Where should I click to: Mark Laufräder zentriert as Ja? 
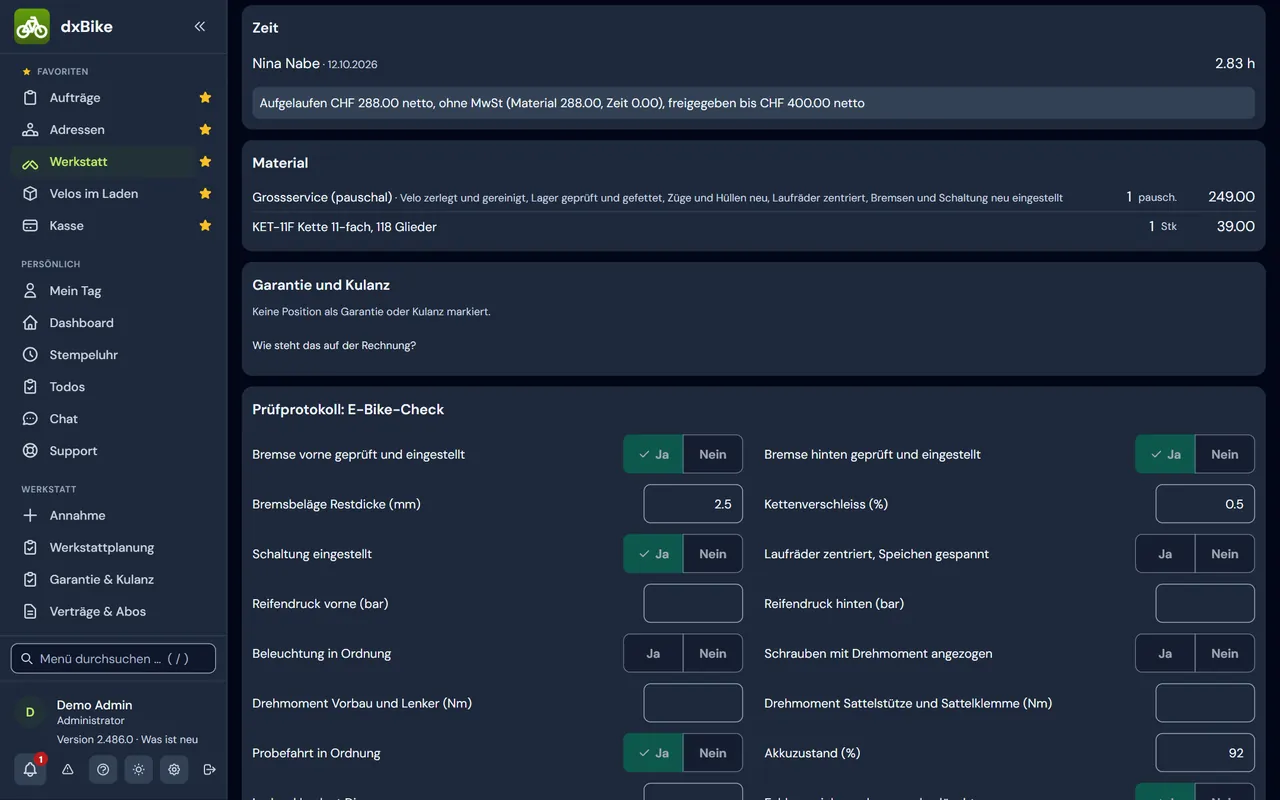point(1165,554)
